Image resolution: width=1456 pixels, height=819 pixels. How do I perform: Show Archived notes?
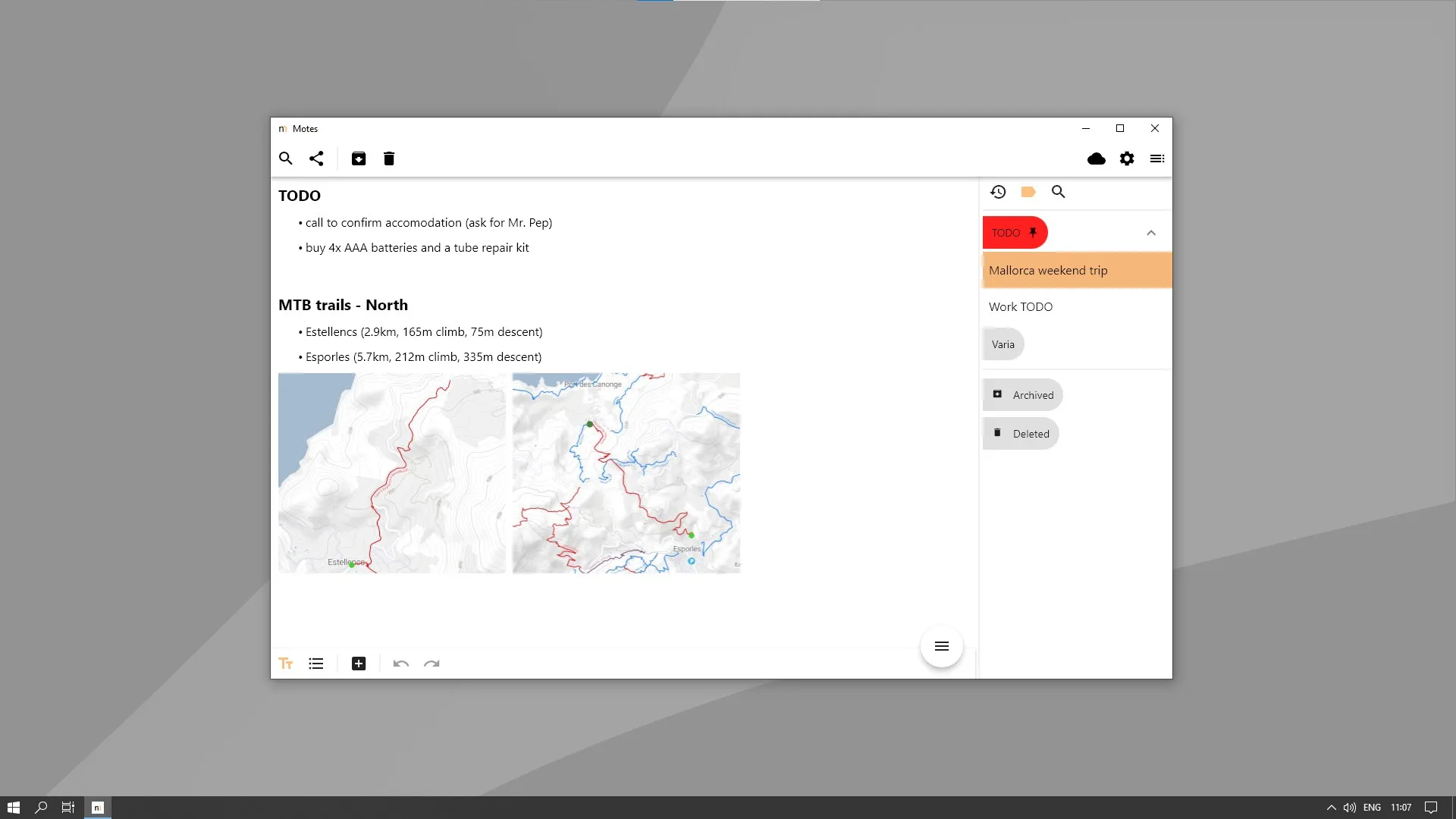click(1022, 395)
